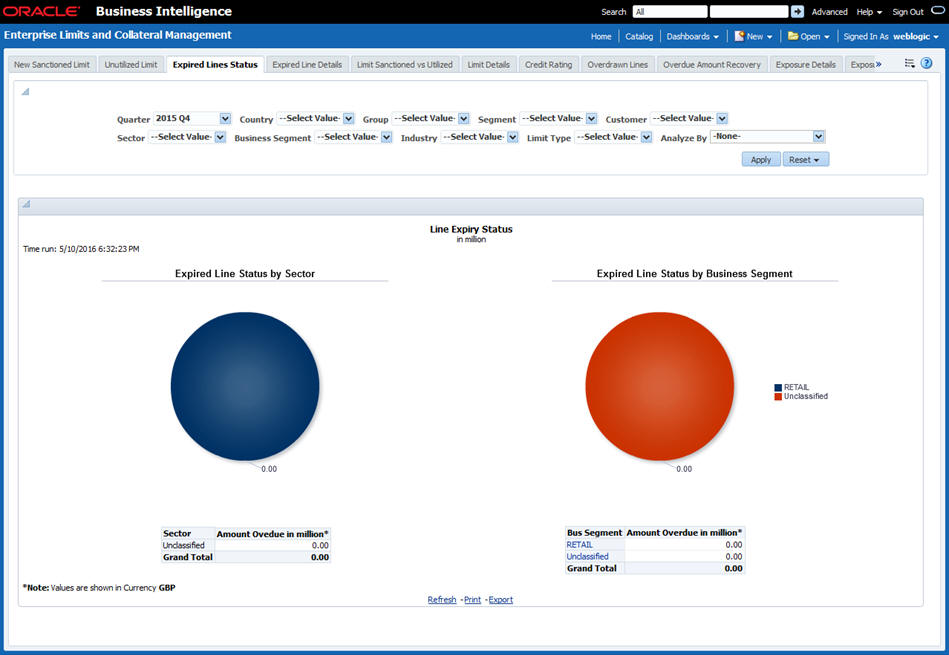Open the Analyze By dropdown
949x655 pixels.
pos(818,137)
